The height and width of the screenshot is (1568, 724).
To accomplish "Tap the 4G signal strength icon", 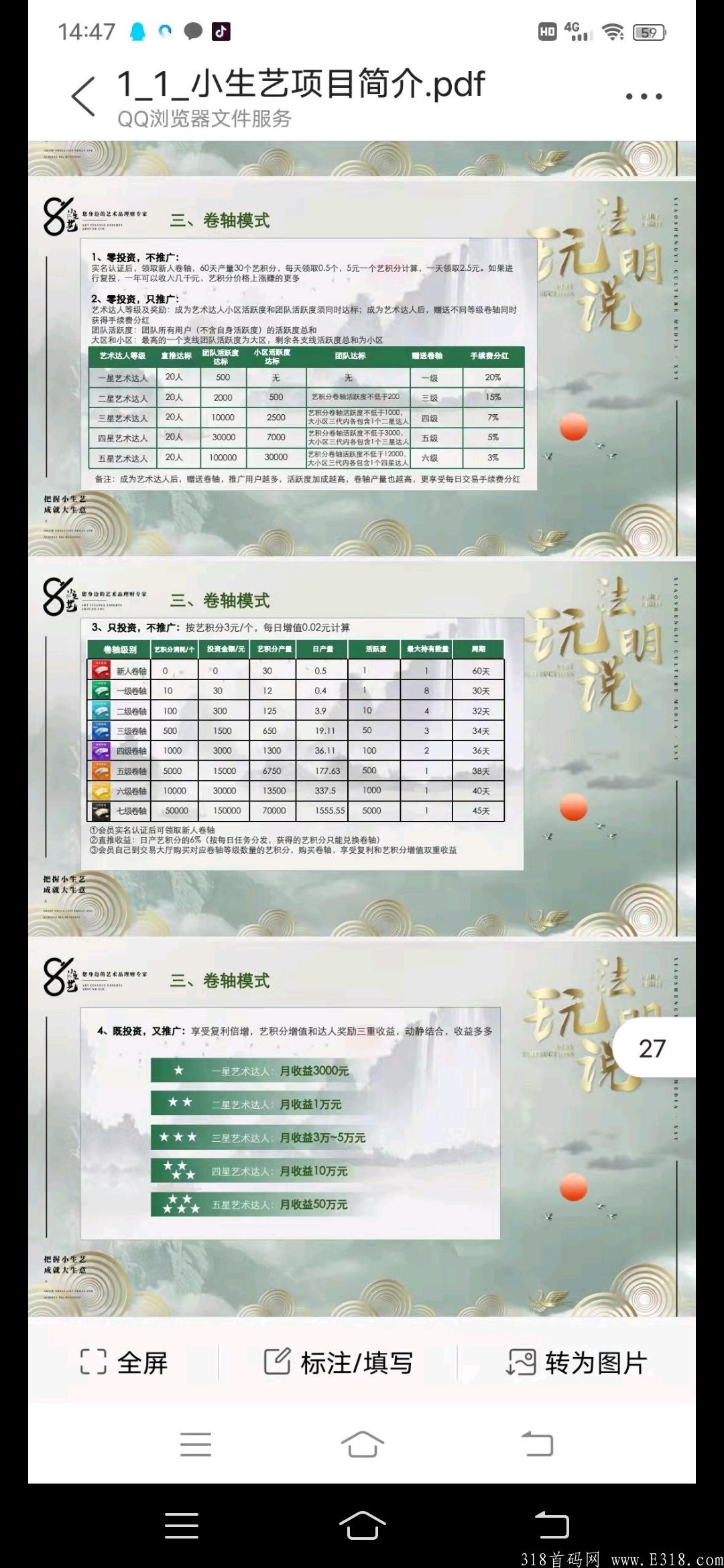I will click(x=578, y=31).
